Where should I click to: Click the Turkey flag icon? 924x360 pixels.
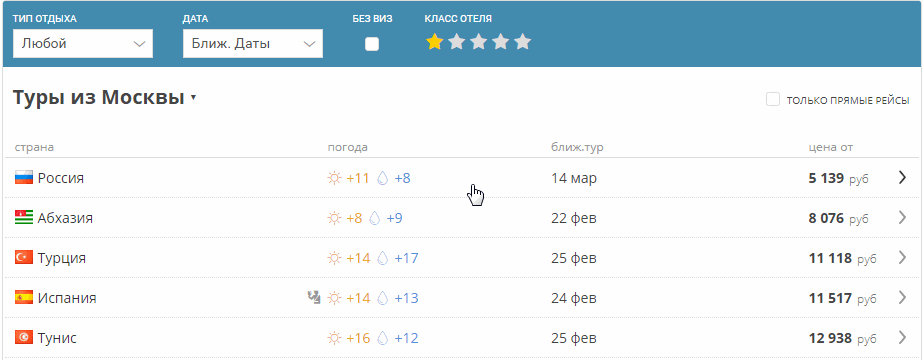(x=24, y=258)
